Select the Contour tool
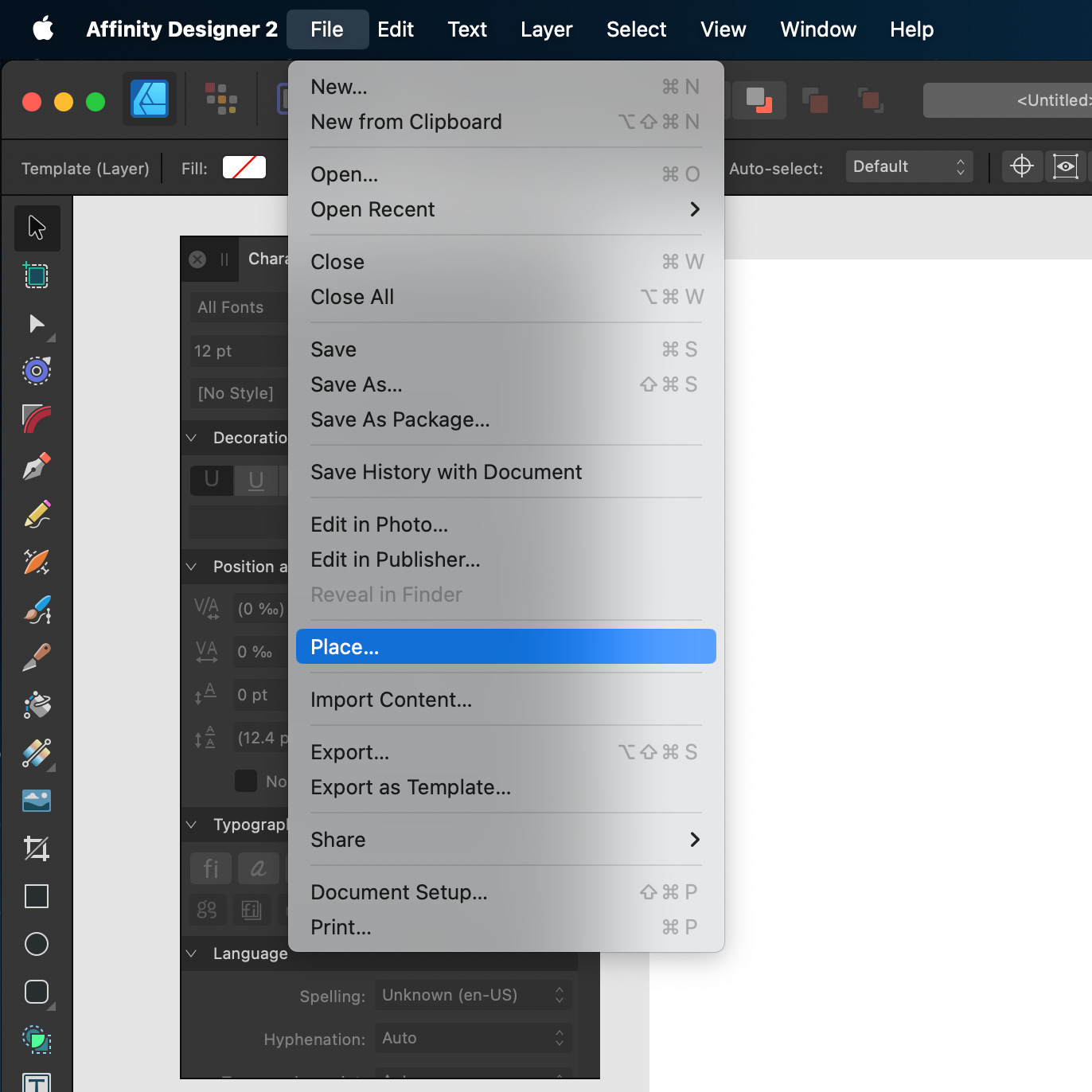 pyautogui.click(x=37, y=419)
